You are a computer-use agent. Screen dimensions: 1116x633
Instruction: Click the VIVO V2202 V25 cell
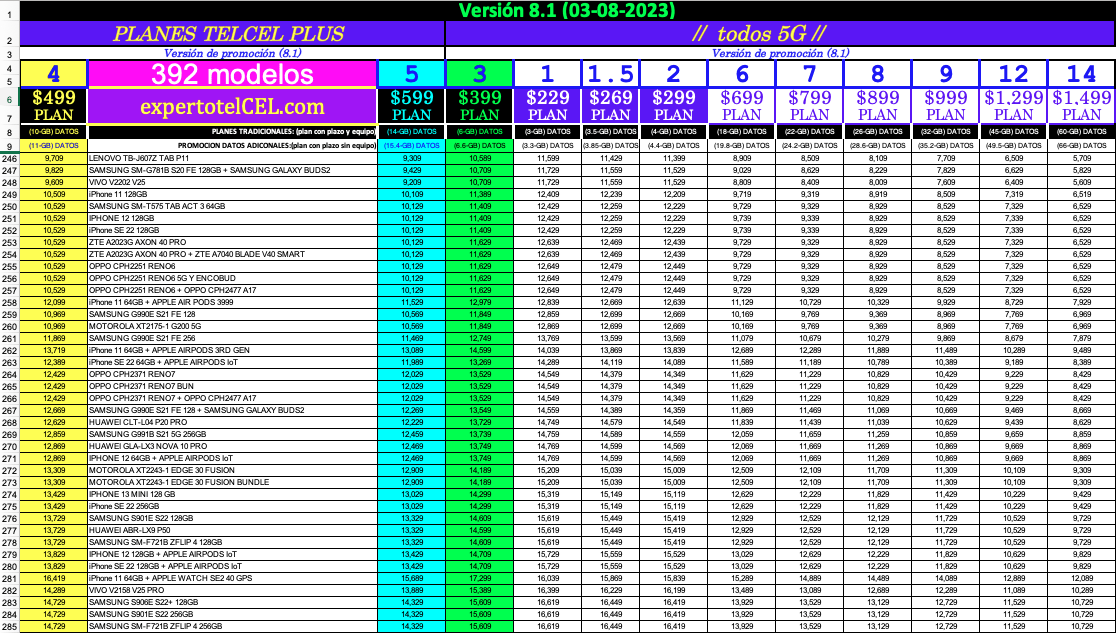(x=232, y=182)
